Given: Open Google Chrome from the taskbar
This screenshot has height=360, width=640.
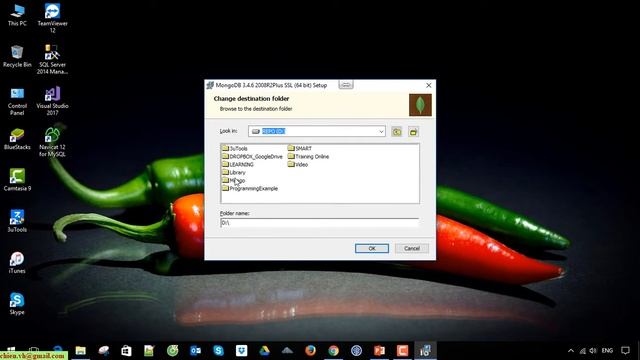Looking at the screenshot, I should (333, 350).
